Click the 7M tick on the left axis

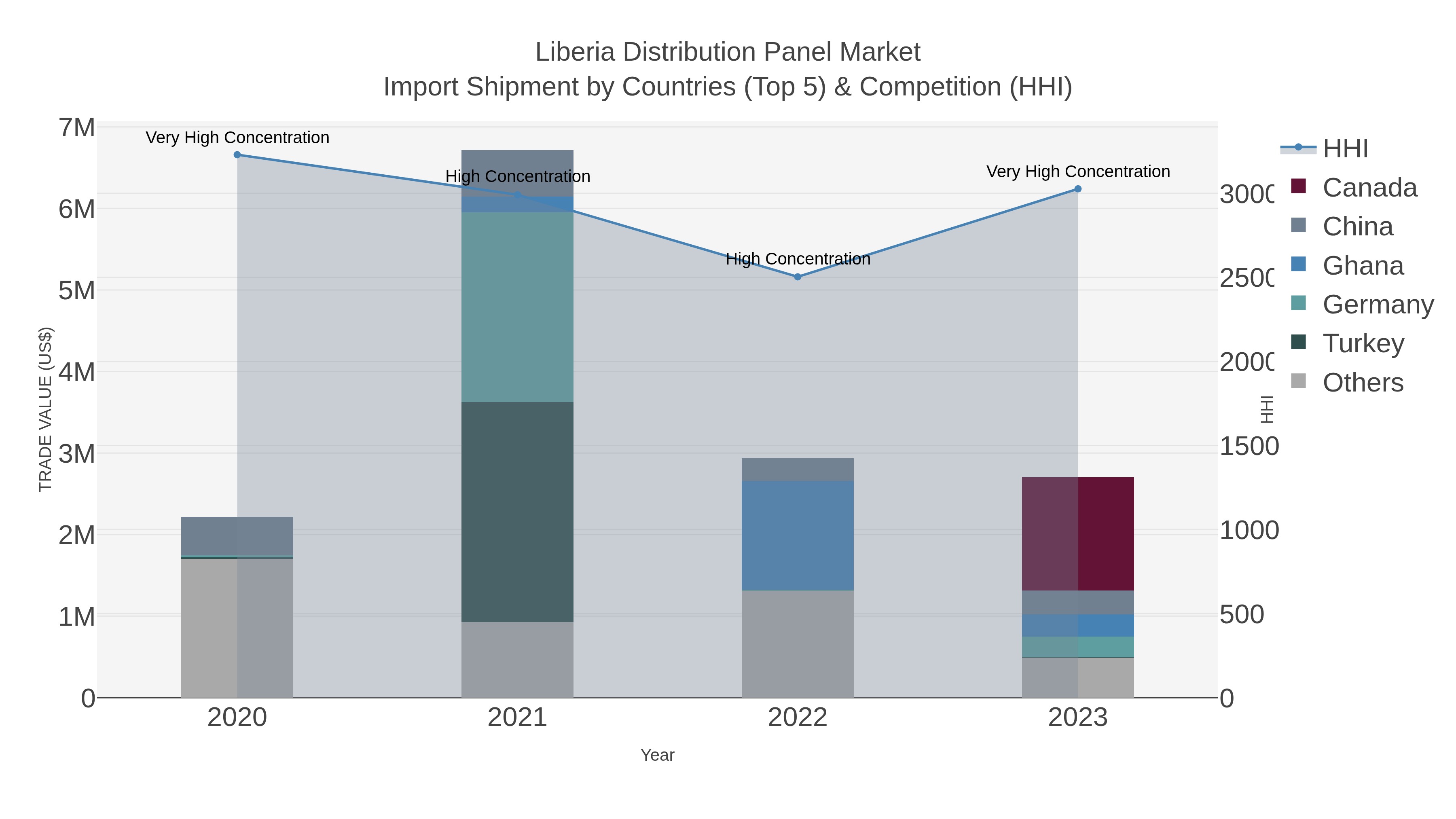tap(77, 128)
